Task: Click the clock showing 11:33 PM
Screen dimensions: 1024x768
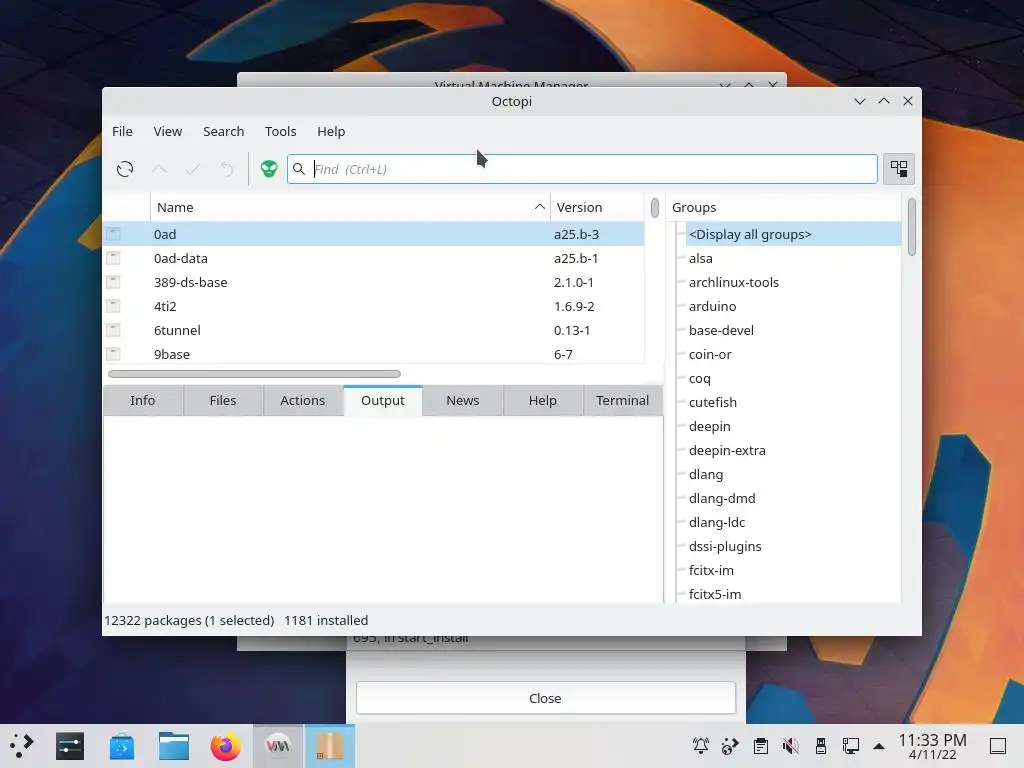Action: click(x=932, y=746)
